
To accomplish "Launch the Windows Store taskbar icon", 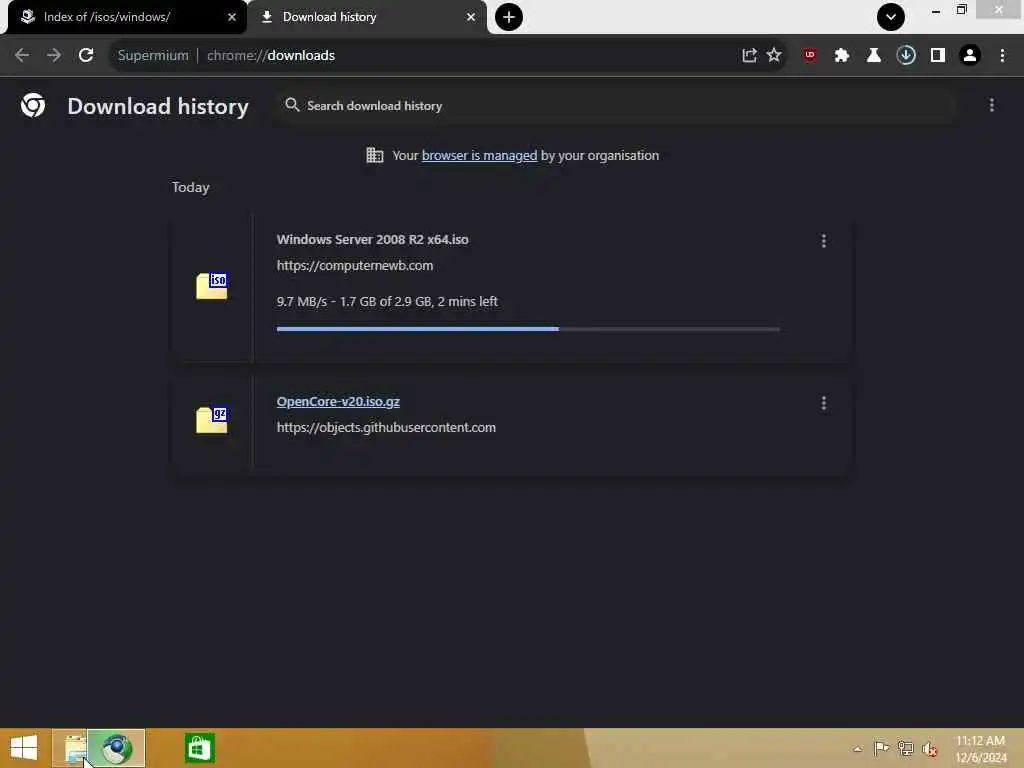I will [x=199, y=748].
